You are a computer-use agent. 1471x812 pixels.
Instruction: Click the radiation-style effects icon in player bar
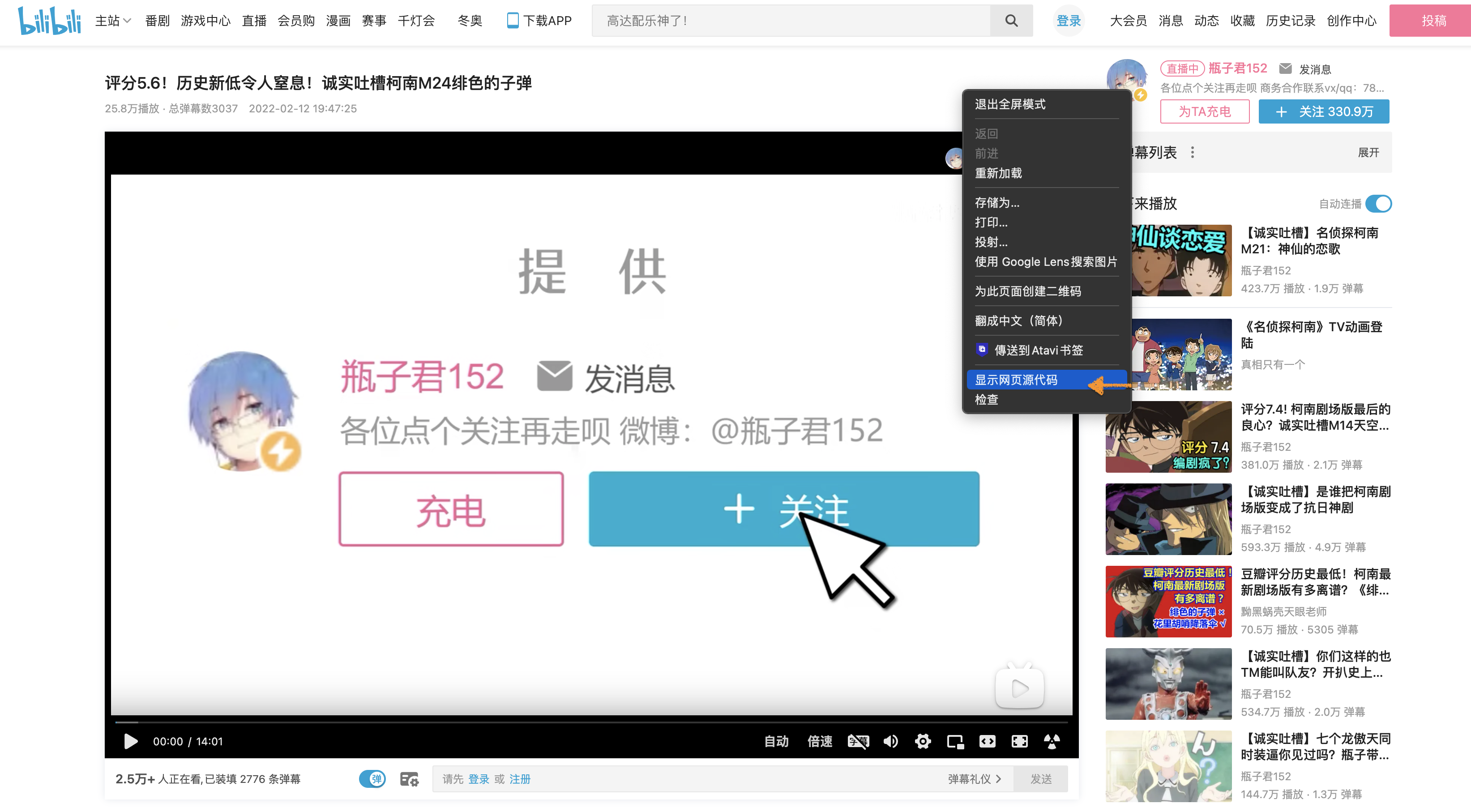coord(1052,741)
